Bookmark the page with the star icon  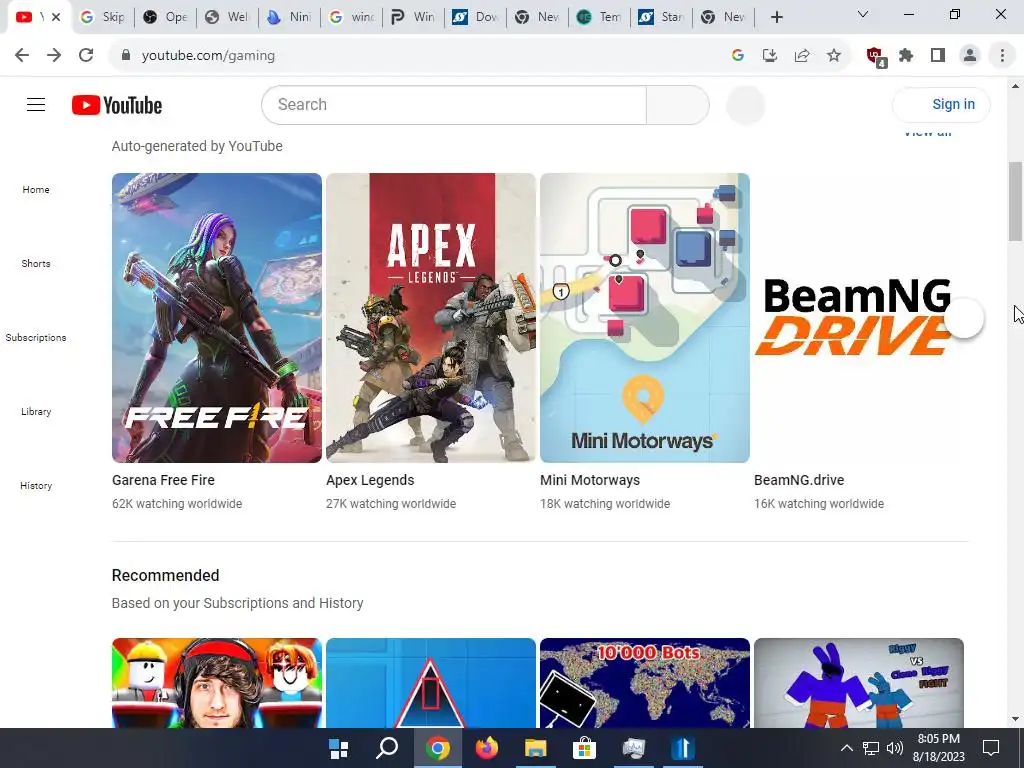(834, 56)
